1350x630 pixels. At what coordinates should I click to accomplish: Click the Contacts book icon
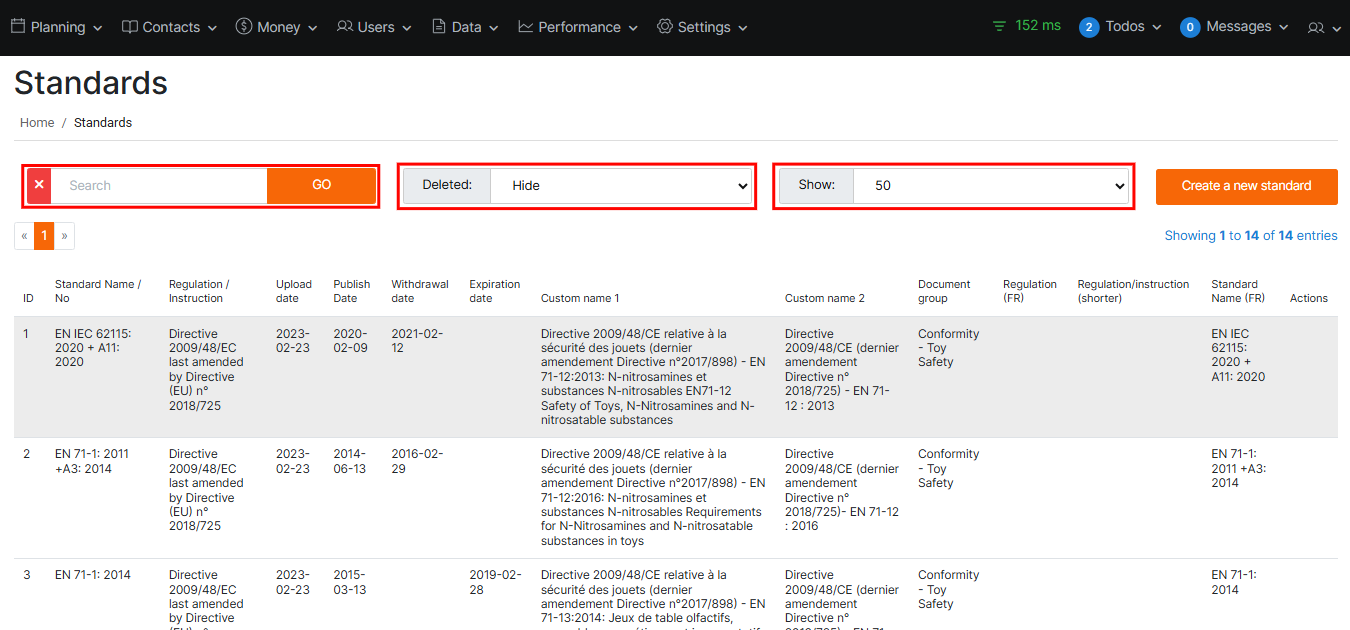point(130,27)
